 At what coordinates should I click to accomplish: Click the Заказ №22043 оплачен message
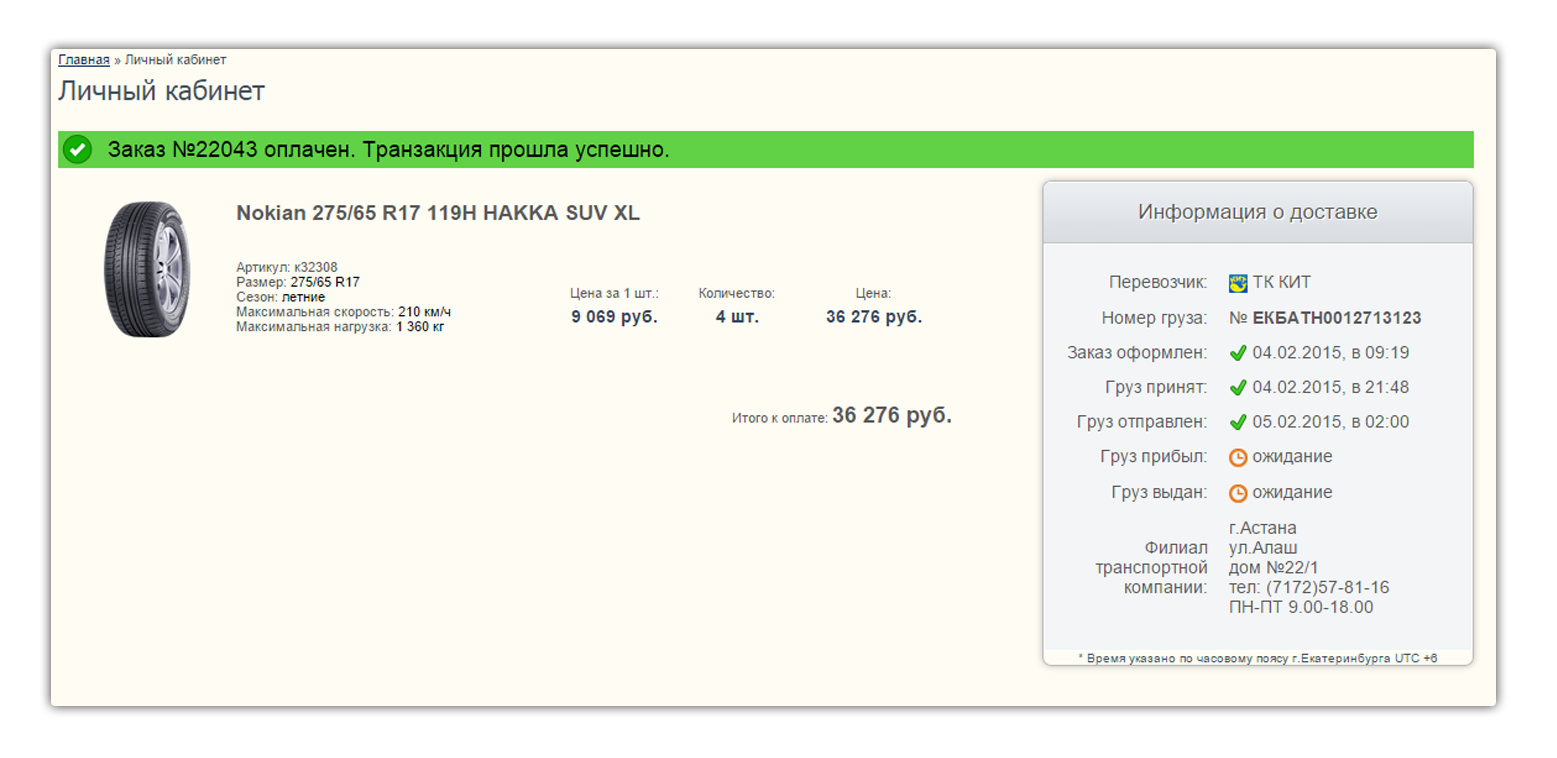pyautogui.click(x=388, y=150)
